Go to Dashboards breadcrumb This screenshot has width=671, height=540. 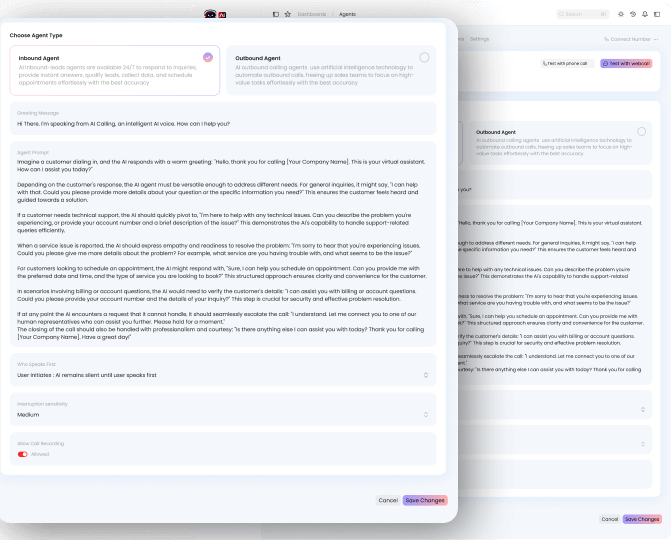312,14
